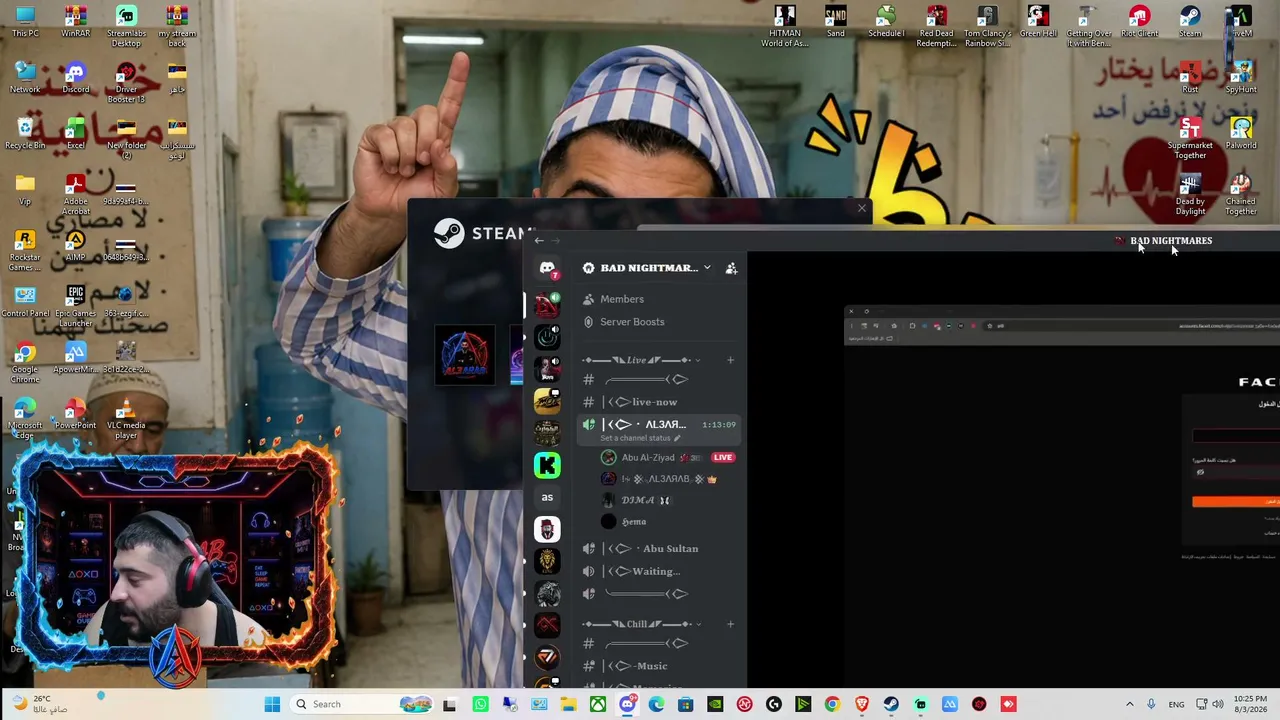Select the Epic Games Launcher shortcut
The image size is (1280, 720).
[x=75, y=306]
